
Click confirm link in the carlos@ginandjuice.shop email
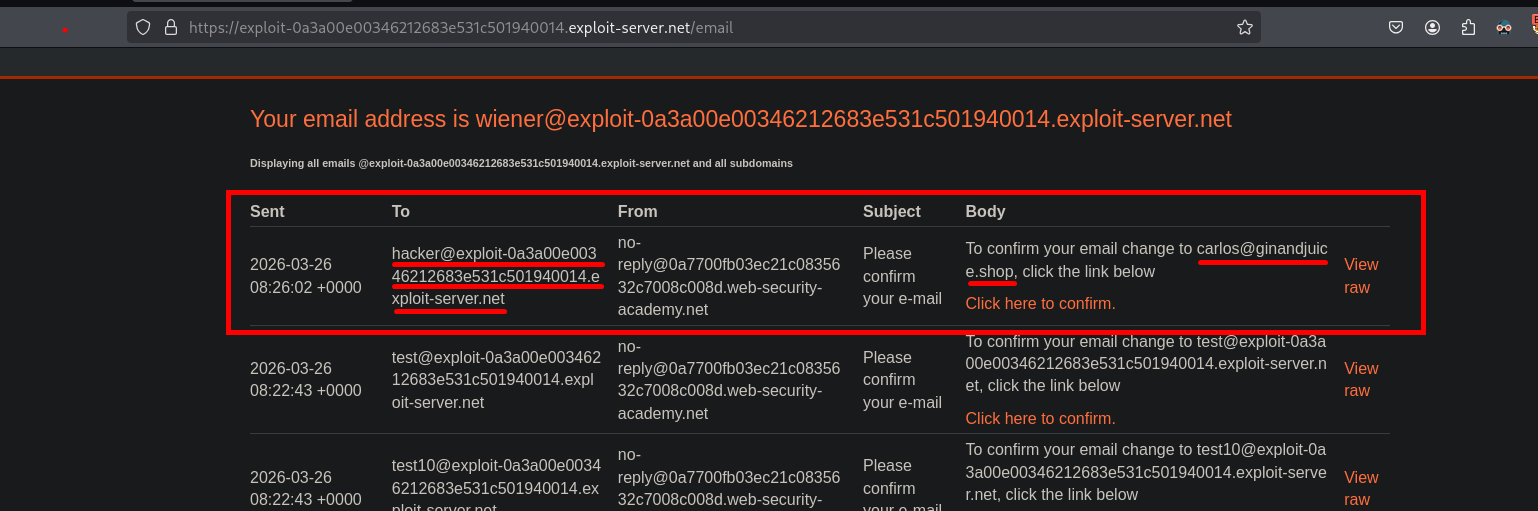click(1040, 303)
